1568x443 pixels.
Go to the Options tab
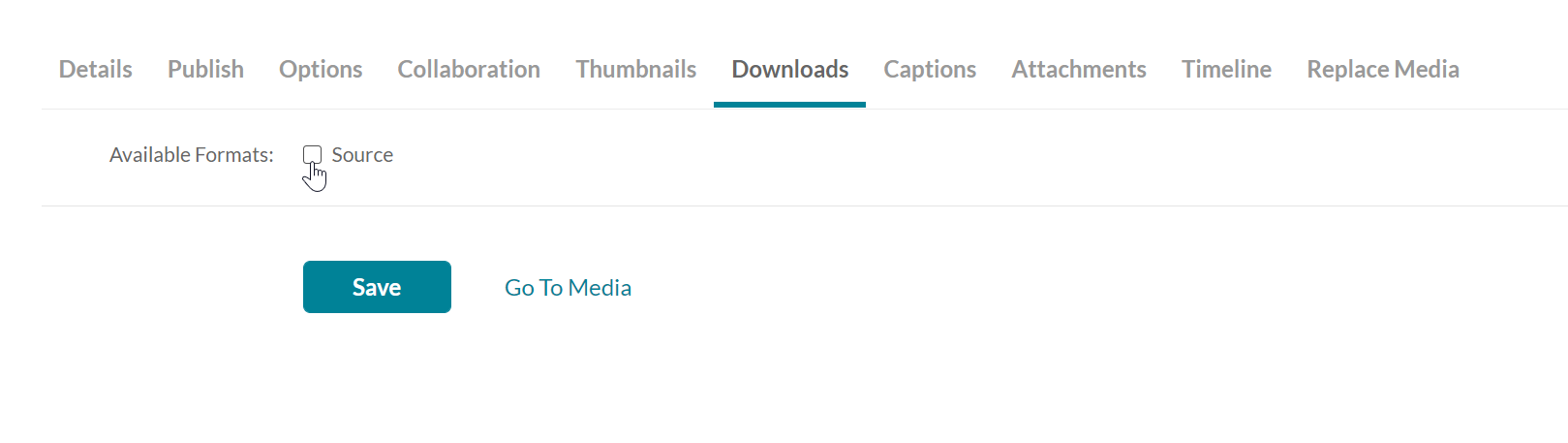[321, 69]
